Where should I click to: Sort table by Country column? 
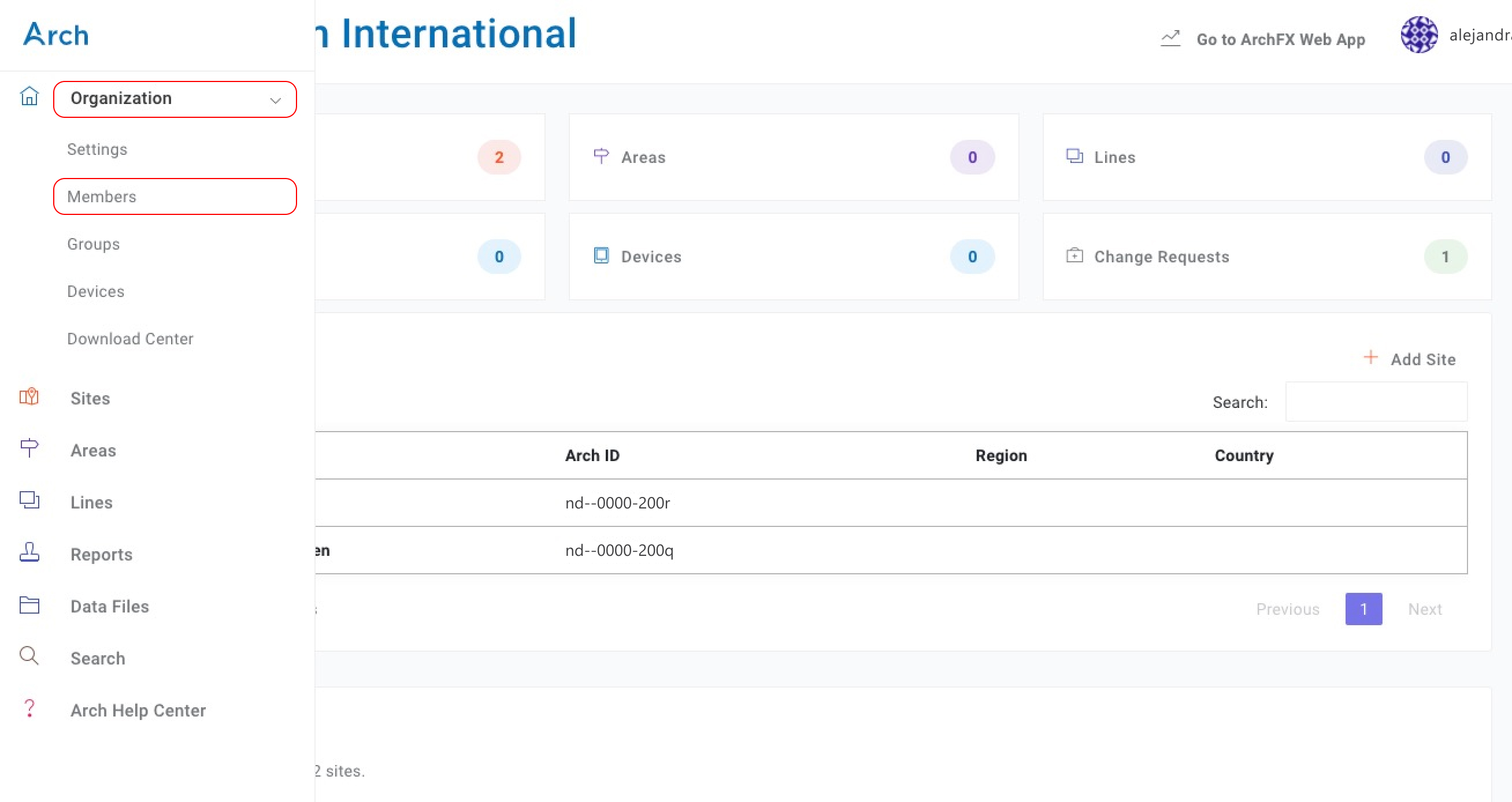pos(1244,456)
